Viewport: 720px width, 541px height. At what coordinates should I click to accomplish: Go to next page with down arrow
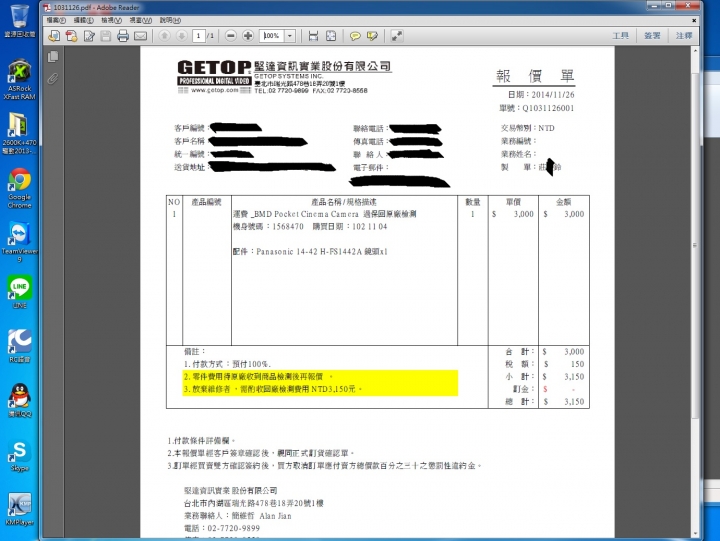pos(181,36)
